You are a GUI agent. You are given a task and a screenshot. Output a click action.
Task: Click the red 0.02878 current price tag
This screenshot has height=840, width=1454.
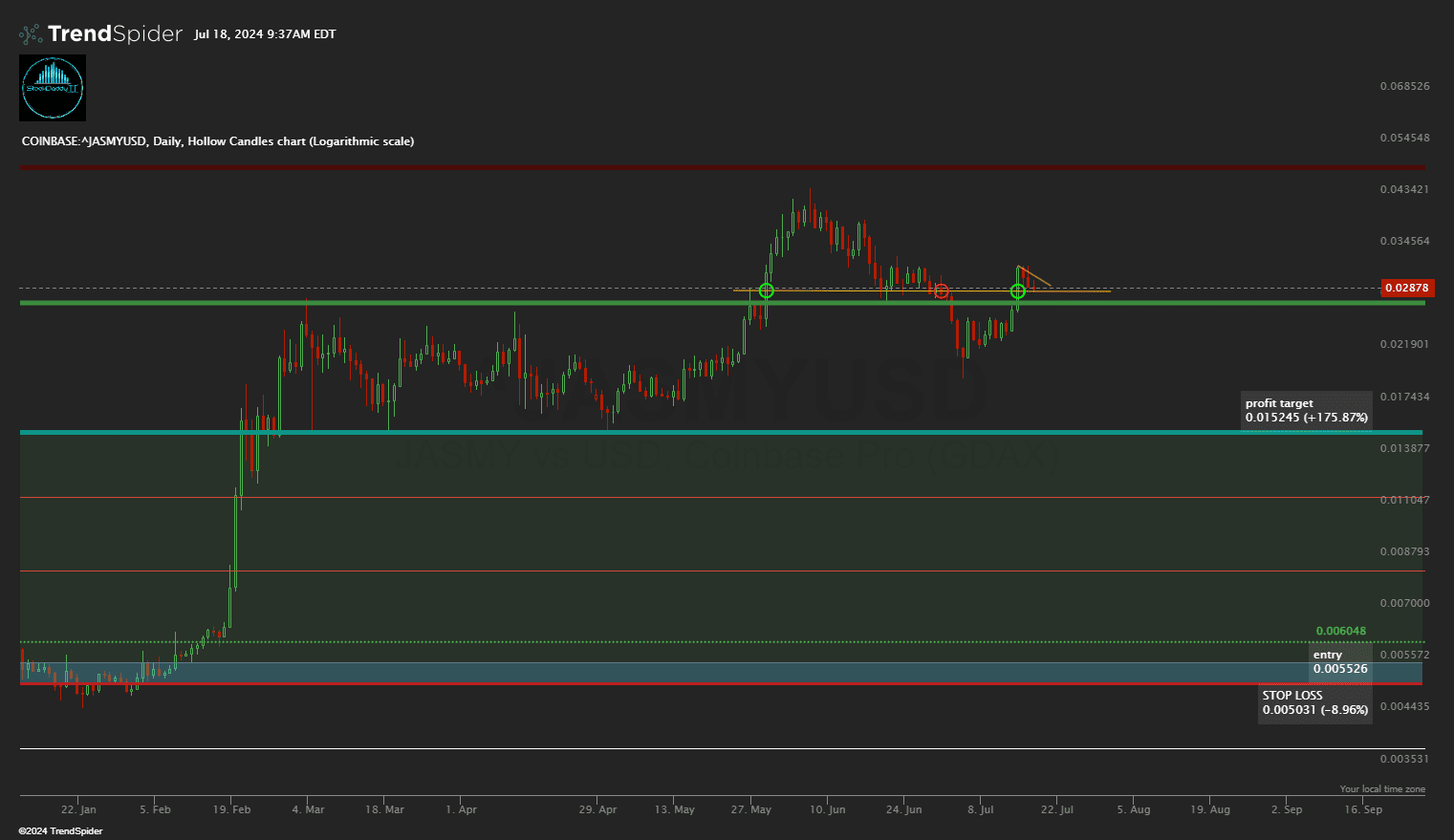pos(1405,288)
